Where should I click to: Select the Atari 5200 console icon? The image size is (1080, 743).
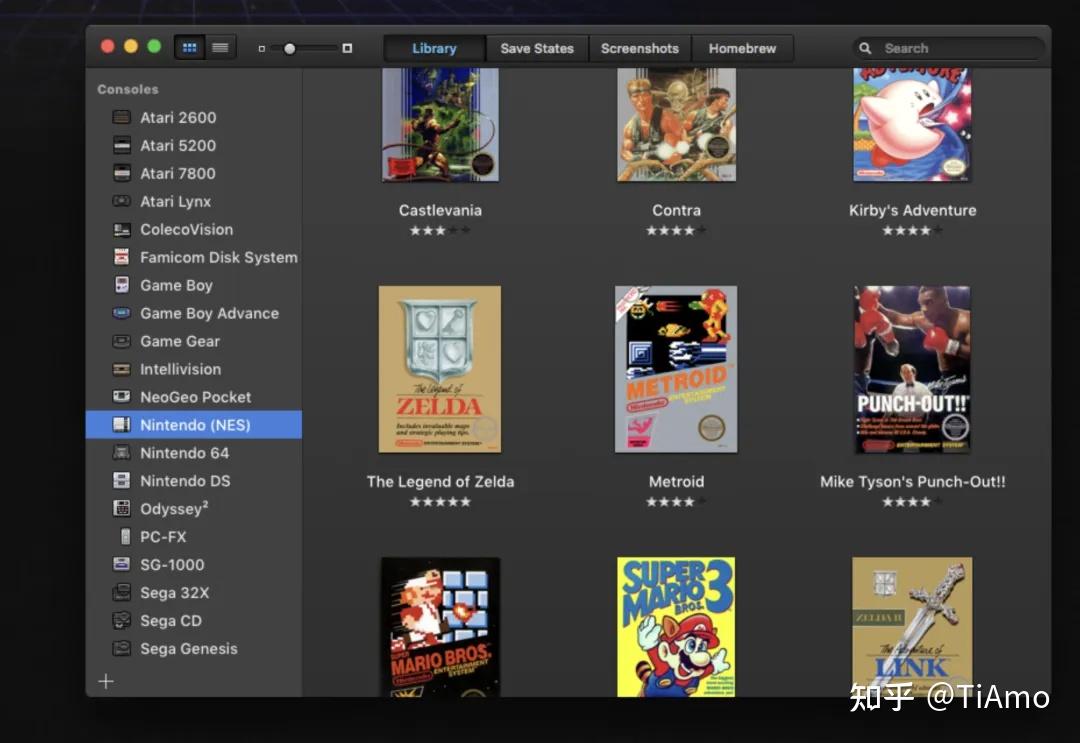tap(121, 145)
